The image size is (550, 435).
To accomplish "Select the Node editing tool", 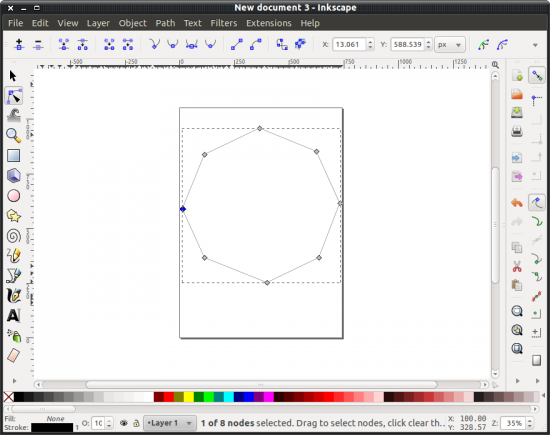I will [14, 96].
